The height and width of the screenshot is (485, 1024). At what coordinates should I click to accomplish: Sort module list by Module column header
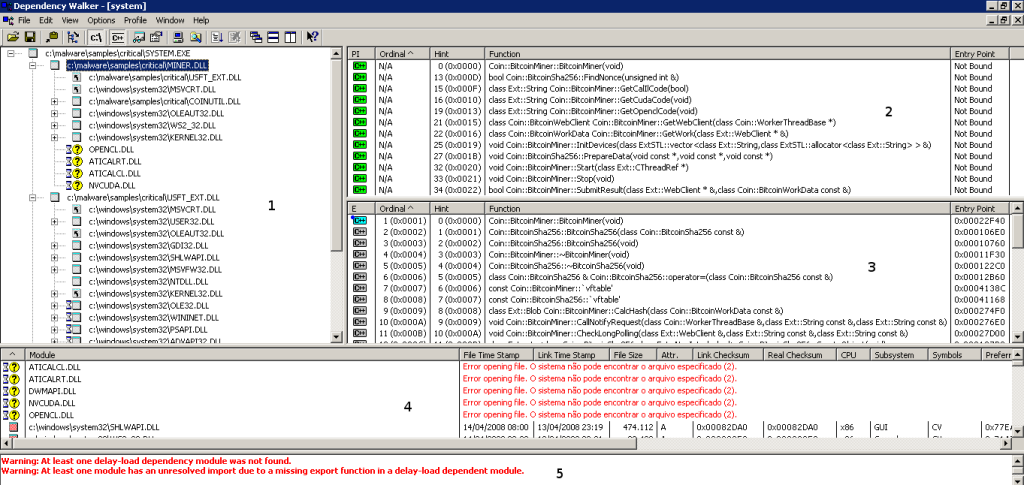click(242, 354)
